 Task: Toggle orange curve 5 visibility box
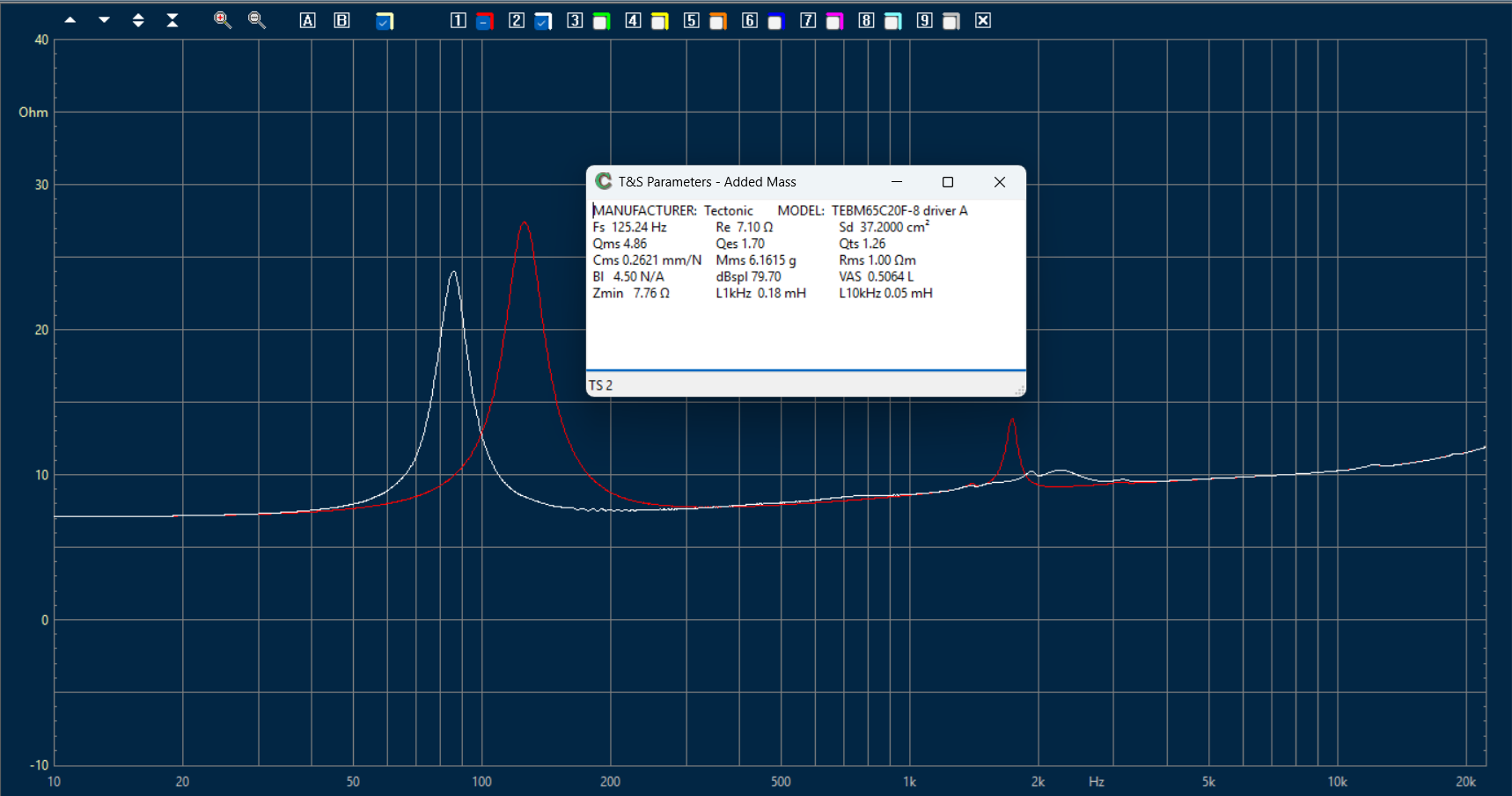(x=718, y=21)
